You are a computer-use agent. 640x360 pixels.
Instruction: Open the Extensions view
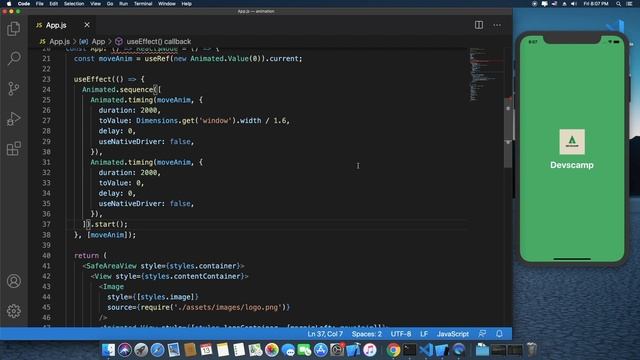pyautogui.click(x=13, y=149)
